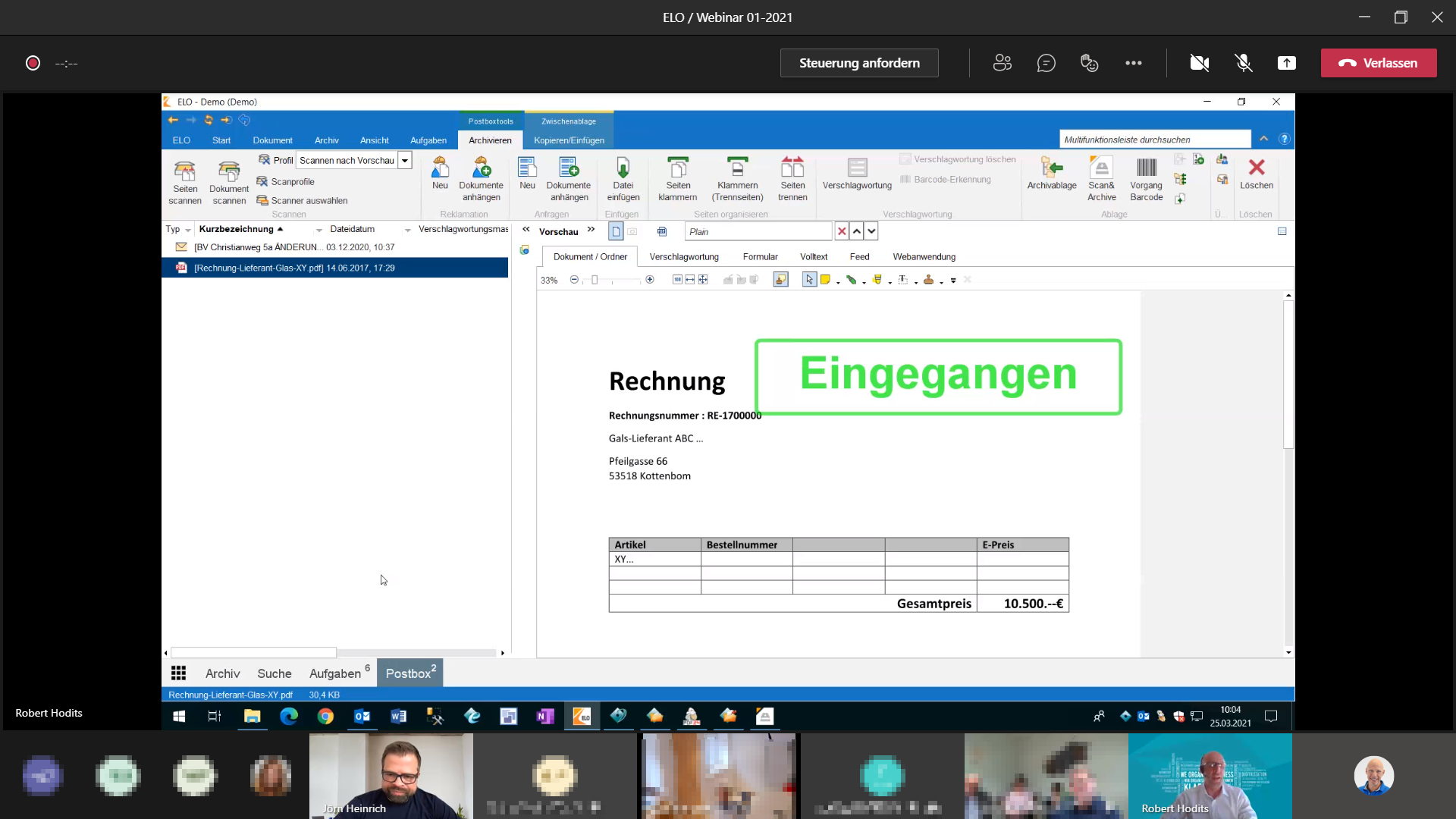This screenshot has width=1456, height=819.
Task: Unmute the microphone in Teams
Action: click(x=1243, y=63)
